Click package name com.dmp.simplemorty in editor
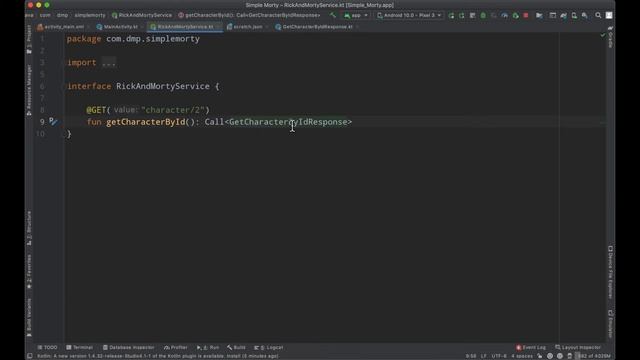 (153, 39)
